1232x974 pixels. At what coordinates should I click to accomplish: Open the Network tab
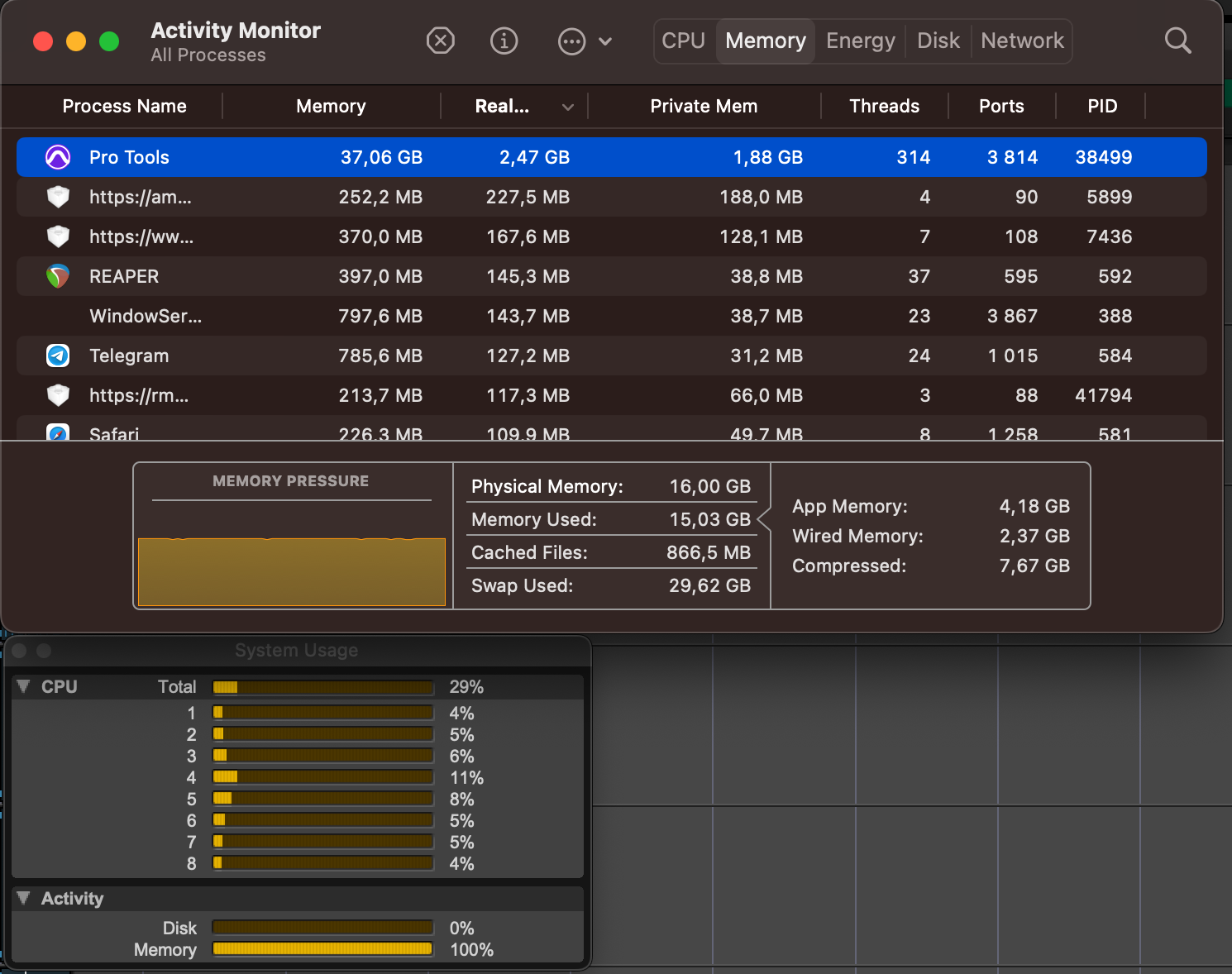pos(1022,41)
